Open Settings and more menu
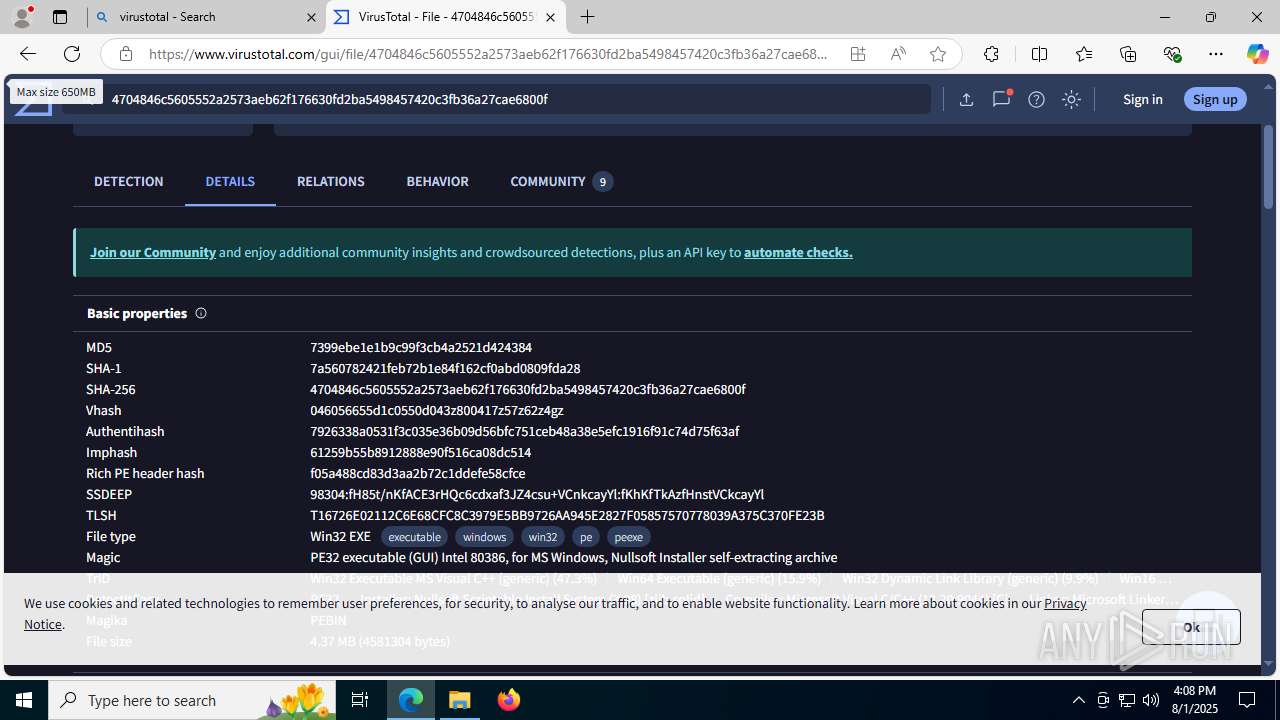 (1216, 54)
